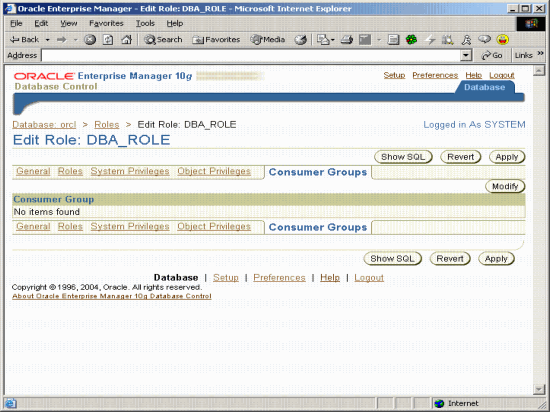Click the Refresh page icon
This screenshot has height=412, width=550.
(x=108, y=40)
